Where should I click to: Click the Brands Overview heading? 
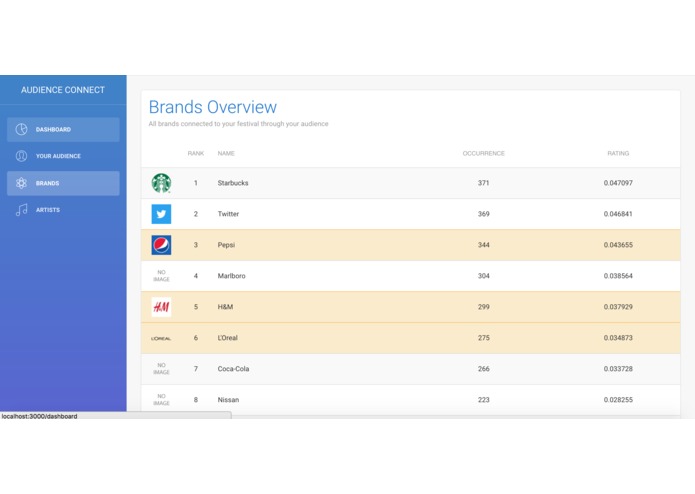(x=213, y=107)
